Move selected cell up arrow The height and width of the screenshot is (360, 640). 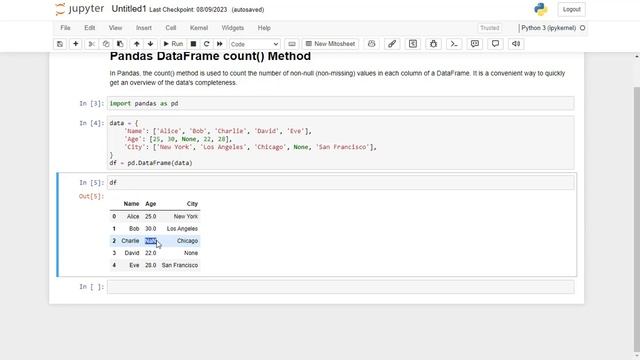[137, 44]
